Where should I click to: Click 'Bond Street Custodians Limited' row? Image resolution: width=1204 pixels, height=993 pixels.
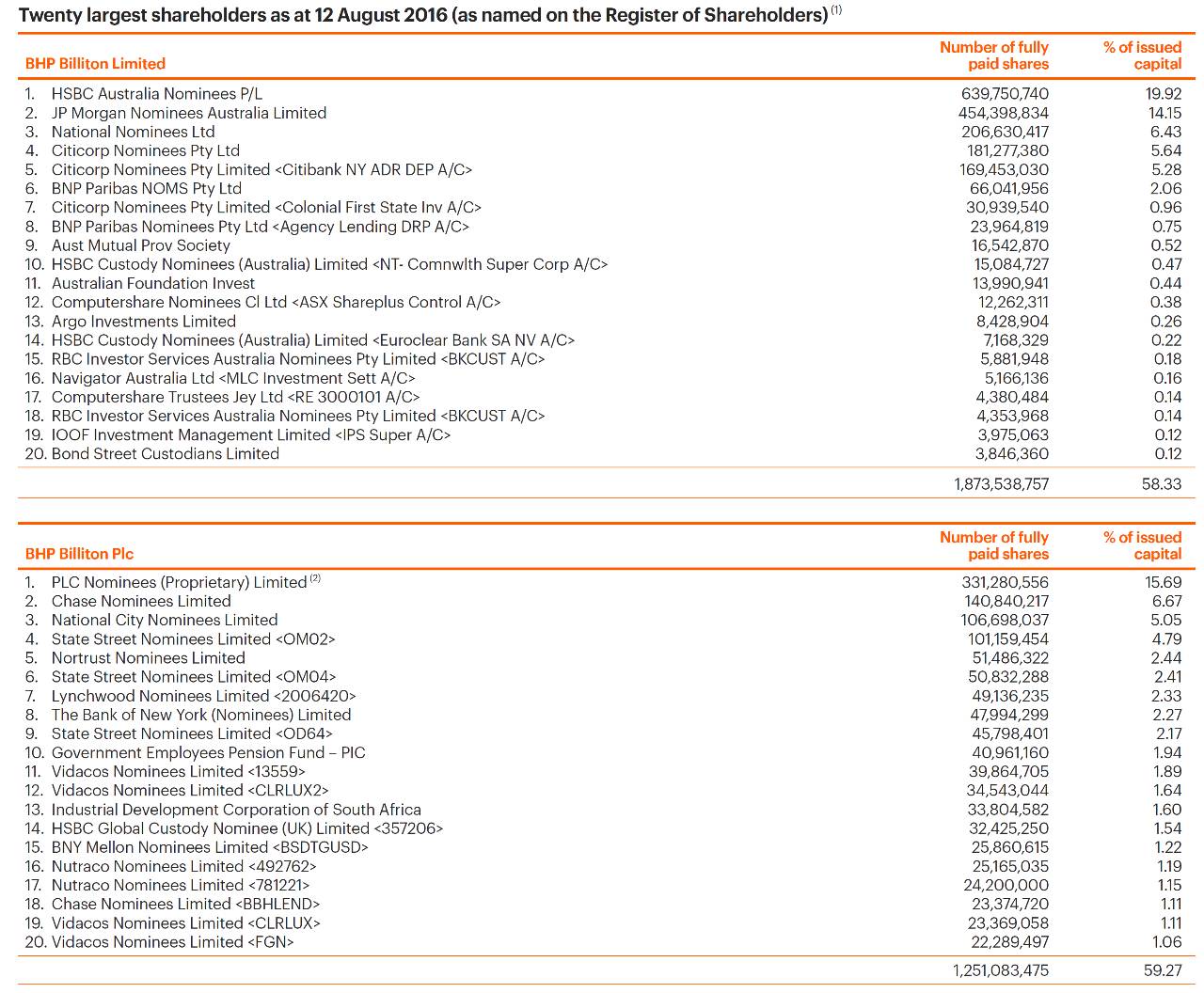(166, 453)
